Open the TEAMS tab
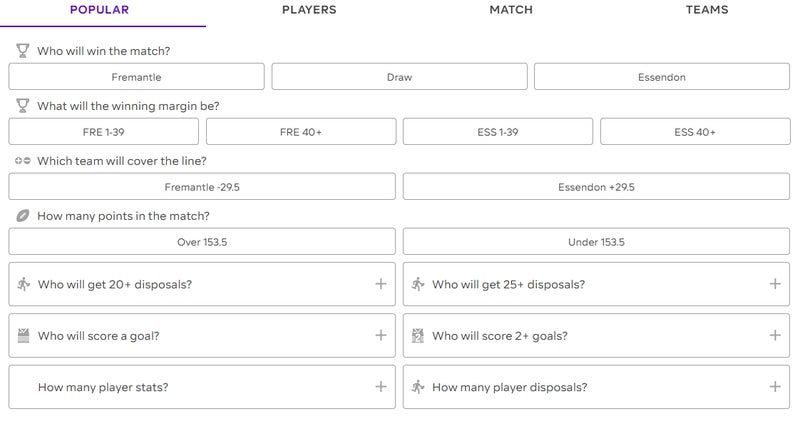This screenshot has width=800, height=424. click(x=707, y=10)
